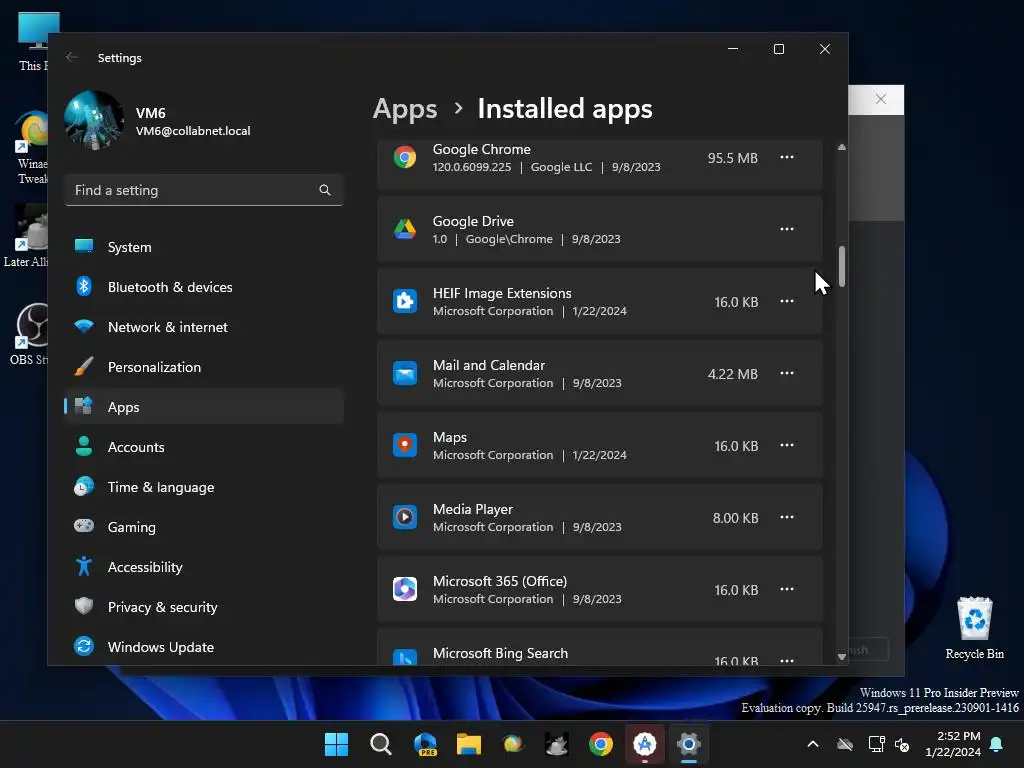This screenshot has width=1024, height=768.
Task: Launch Google Chrome from the taskbar
Action: tap(601, 744)
